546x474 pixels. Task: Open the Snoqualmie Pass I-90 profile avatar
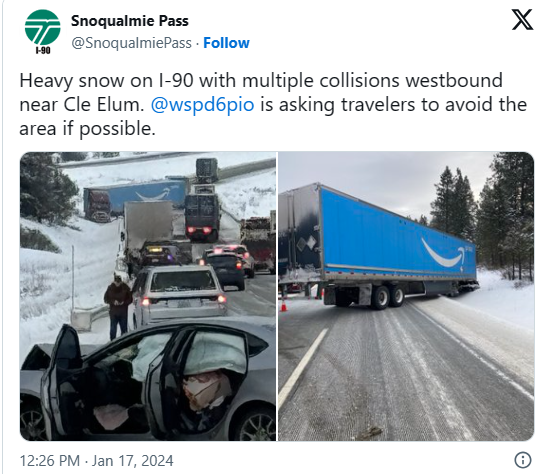pyautogui.click(x=42, y=31)
